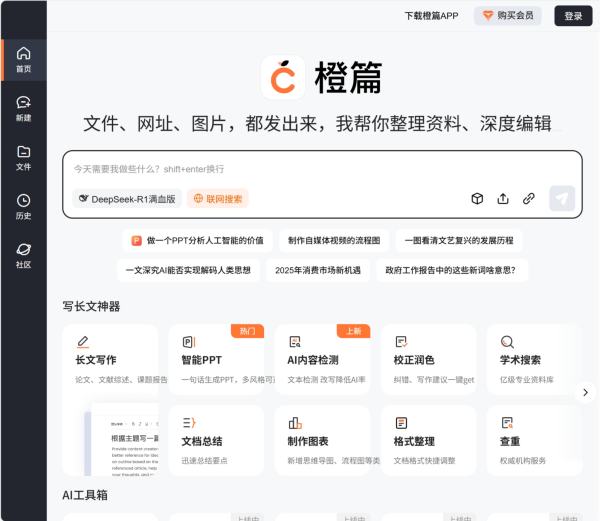Toggle the 联网搜索 web search option
This screenshot has width=600, height=521.
(218, 199)
